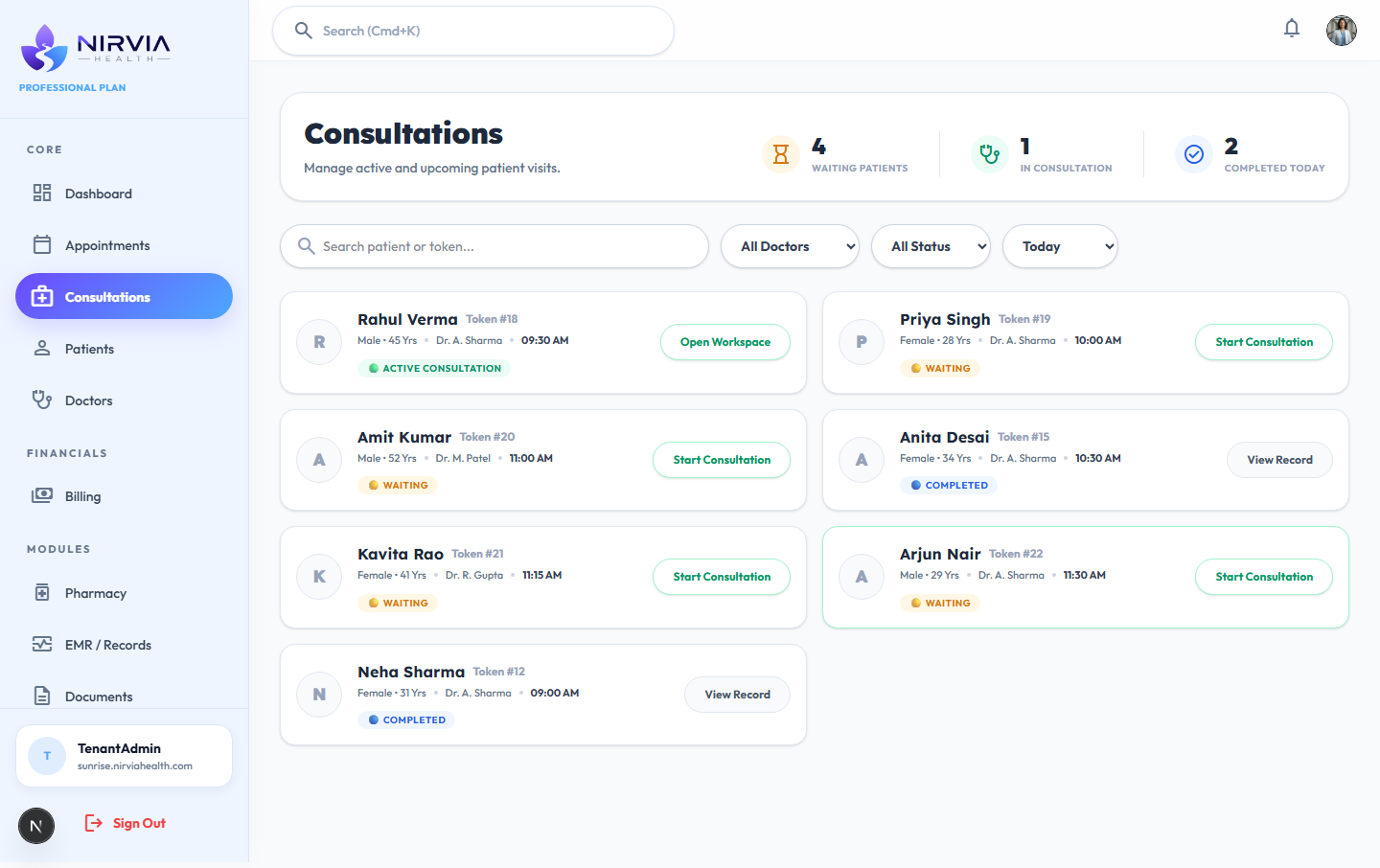Click Neha Sharma's N avatar

pos(319,695)
